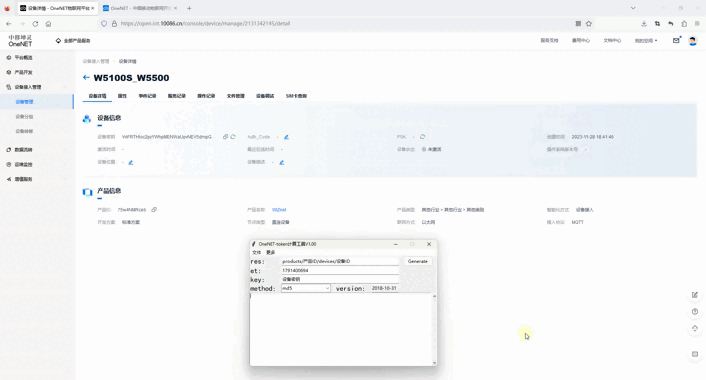Switch to the 操作记录 tab

coord(206,96)
